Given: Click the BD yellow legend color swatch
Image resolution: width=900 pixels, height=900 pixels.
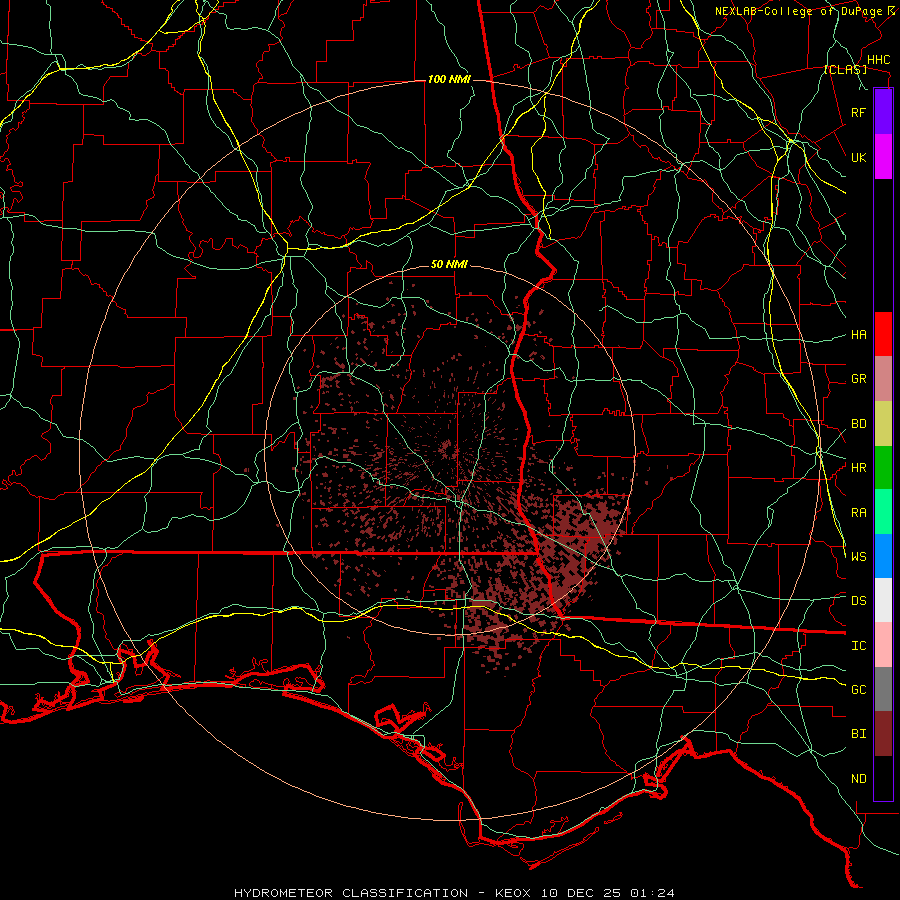Looking at the screenshot, I should pyautogui.click(x=883, y=424).
